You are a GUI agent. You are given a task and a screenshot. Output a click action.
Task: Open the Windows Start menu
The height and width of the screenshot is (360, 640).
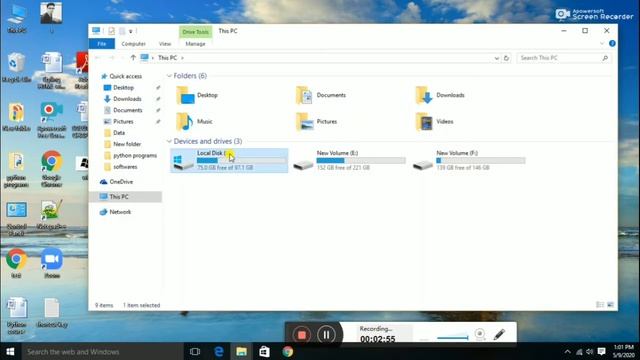10,351
